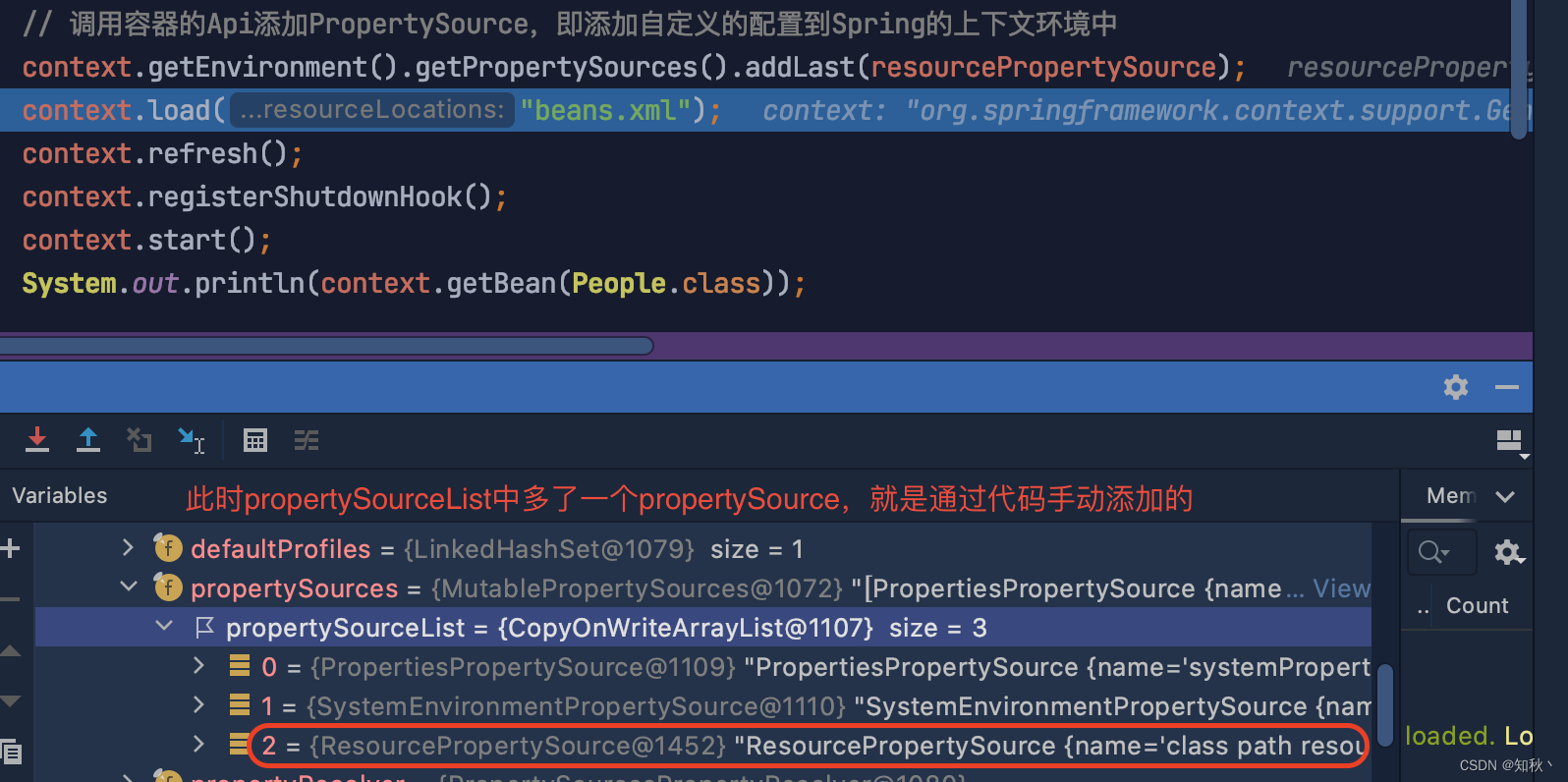Click People.class in the println line
The width and height of the screenshot is (1568, 782).
pos(666,284)
